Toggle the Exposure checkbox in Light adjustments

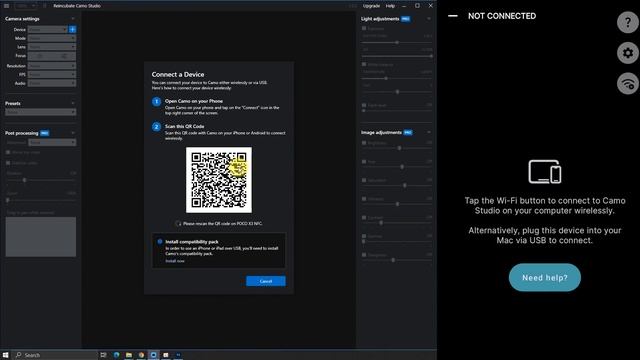[x=364, y=29]
